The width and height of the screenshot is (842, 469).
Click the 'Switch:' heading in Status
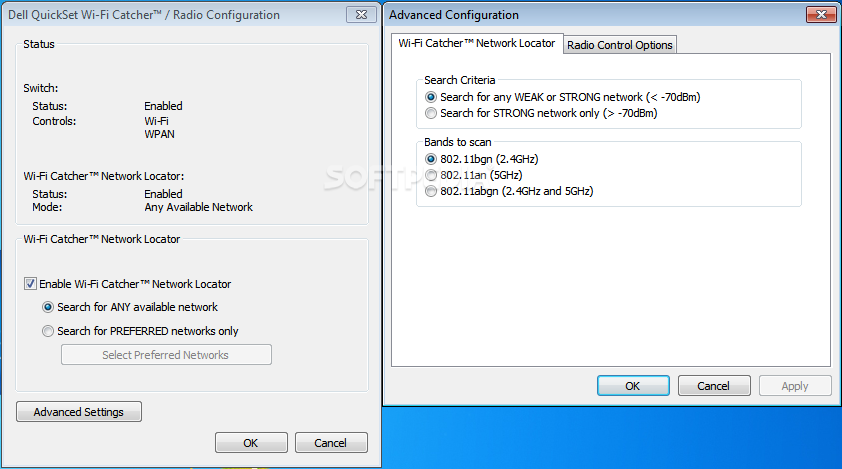41,88
